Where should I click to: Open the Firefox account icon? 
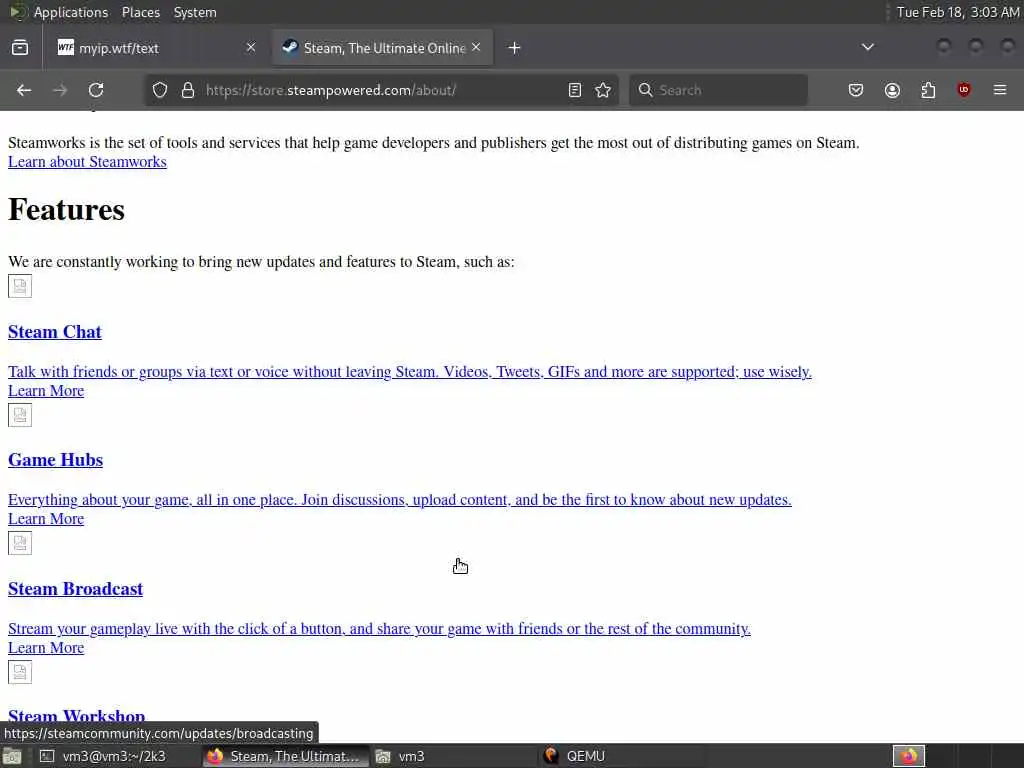click(x=892, y=90)
